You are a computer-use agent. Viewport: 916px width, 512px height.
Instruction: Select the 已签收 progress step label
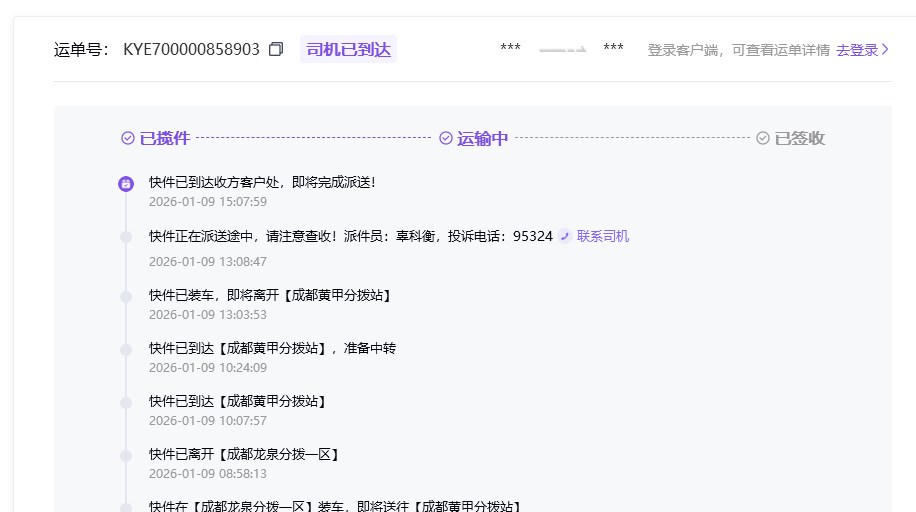tap(800, 139)
